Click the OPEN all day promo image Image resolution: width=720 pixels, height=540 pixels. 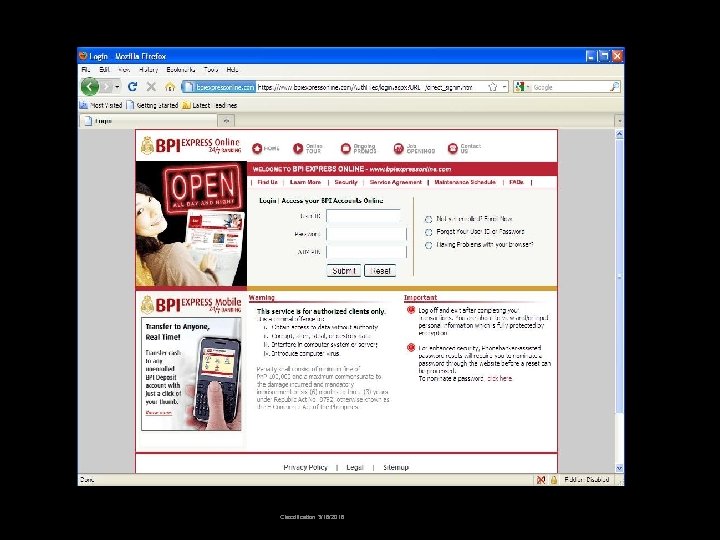point(191,224)
